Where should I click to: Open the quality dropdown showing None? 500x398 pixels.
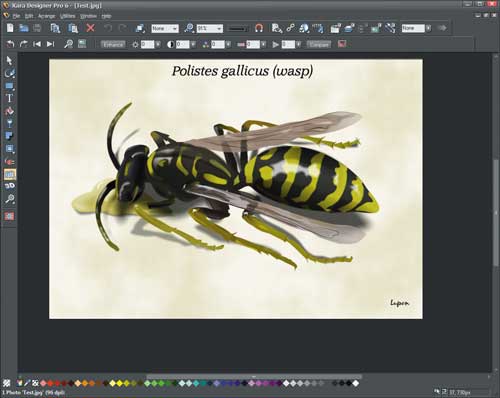(165, 28)
